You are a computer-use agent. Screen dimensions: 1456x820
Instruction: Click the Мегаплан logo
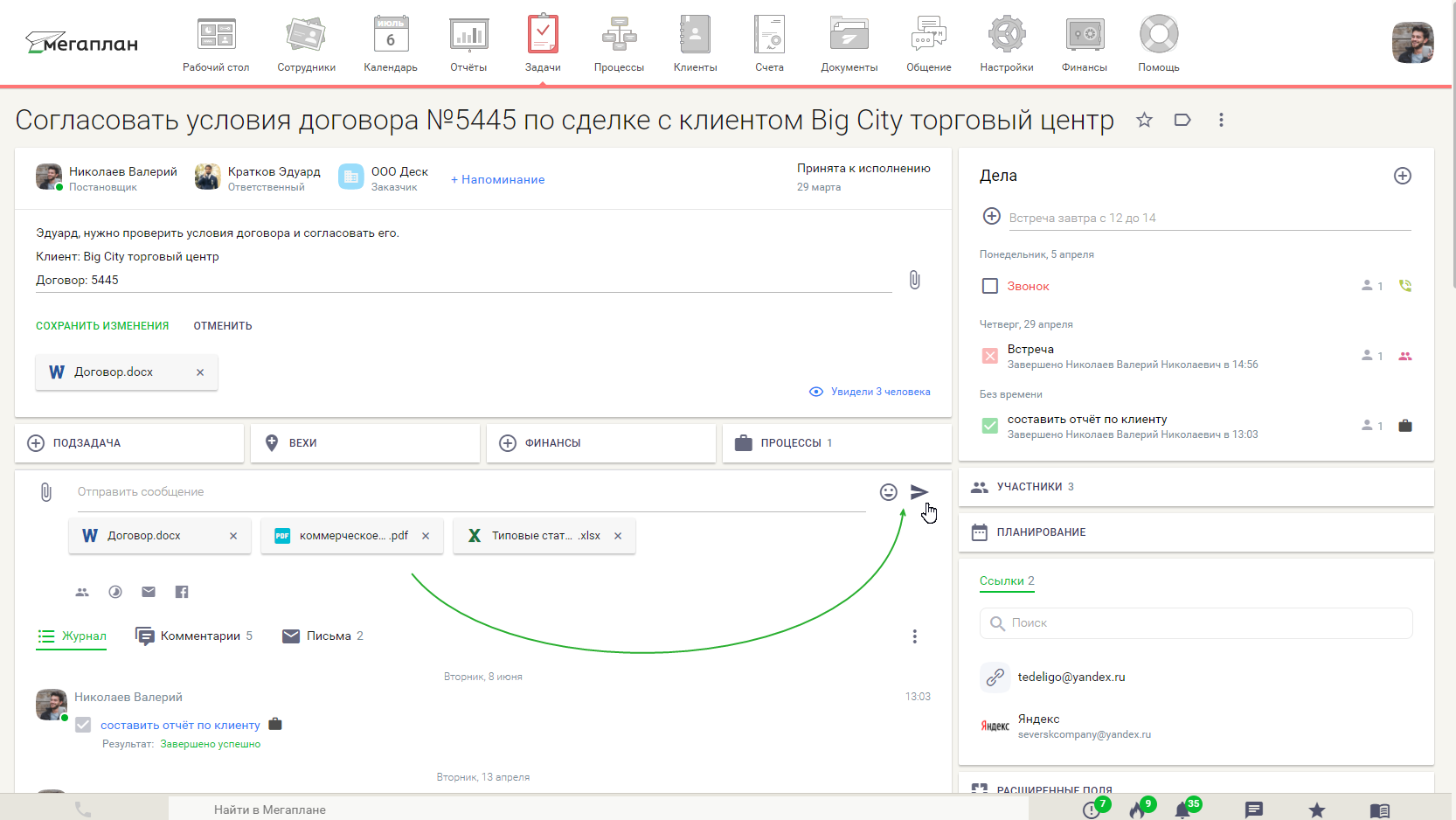click(82, 42)
